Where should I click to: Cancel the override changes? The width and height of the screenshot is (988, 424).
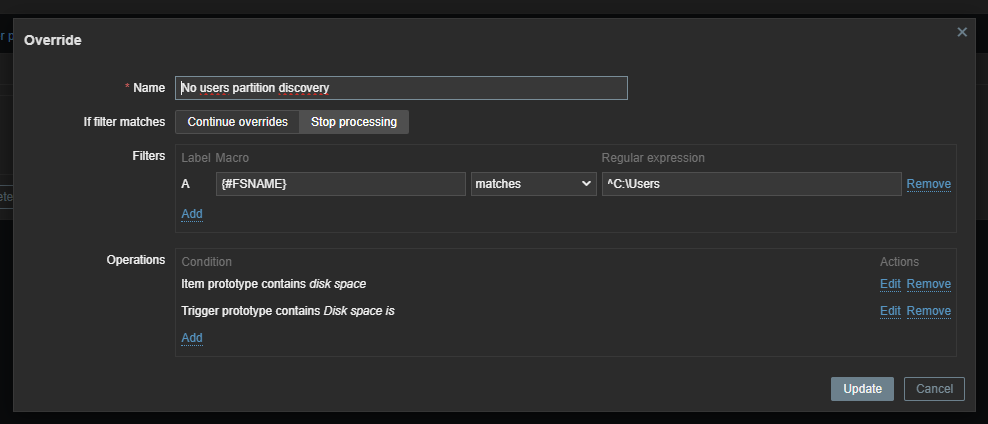click(934, 389)
